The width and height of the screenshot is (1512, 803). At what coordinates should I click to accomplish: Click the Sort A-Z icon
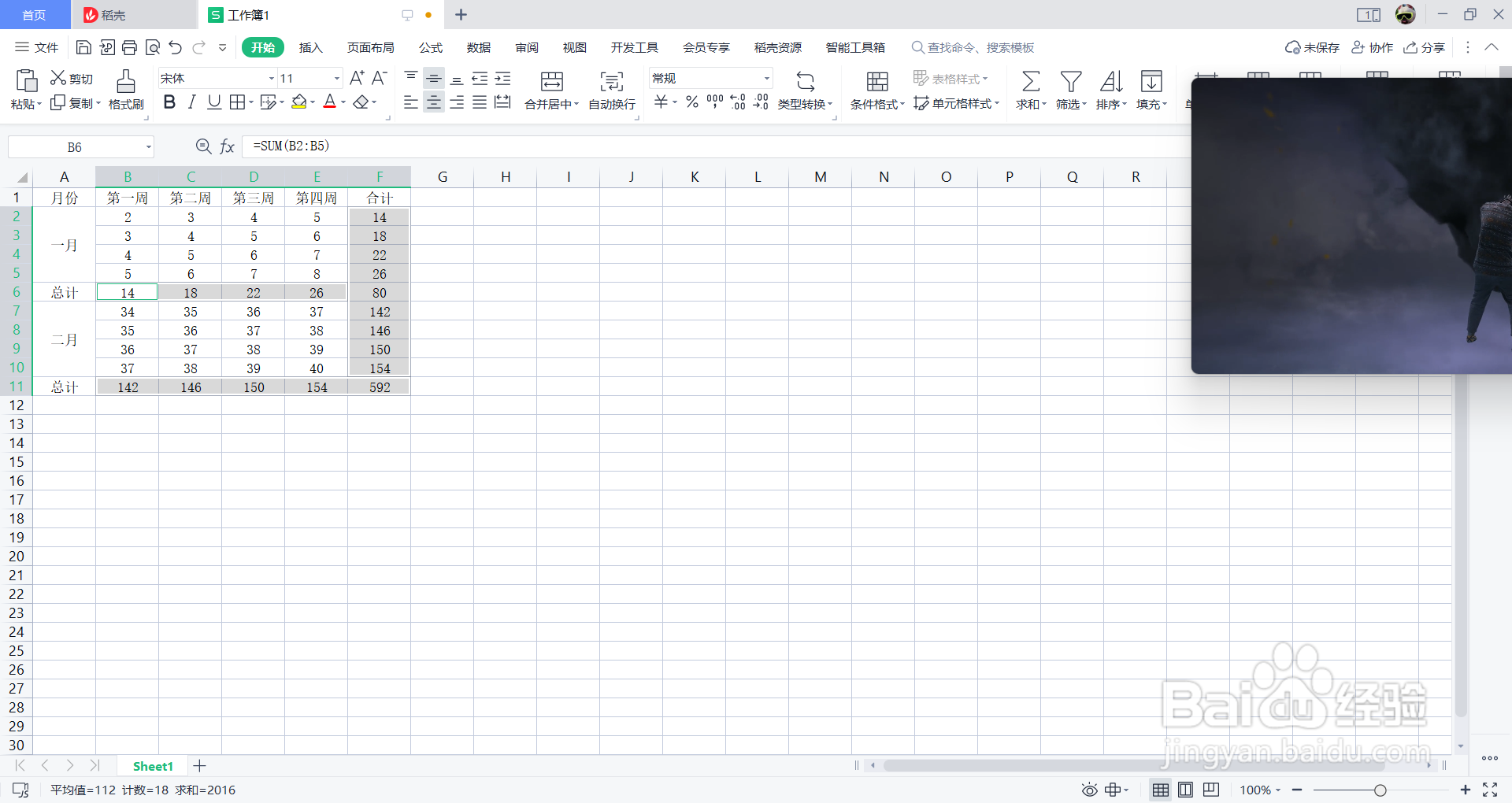click(1111, 81)
